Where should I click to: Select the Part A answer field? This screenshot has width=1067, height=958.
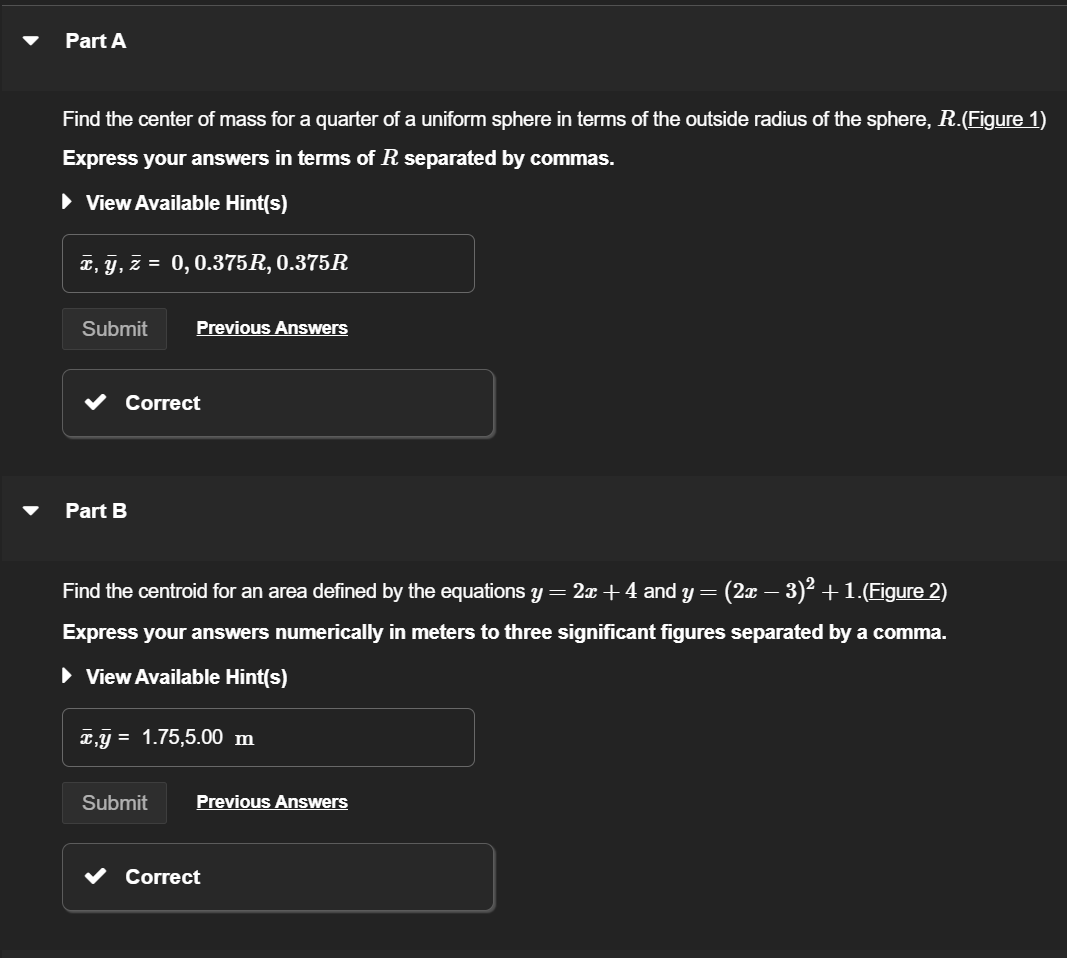click(x=268, y=263)
